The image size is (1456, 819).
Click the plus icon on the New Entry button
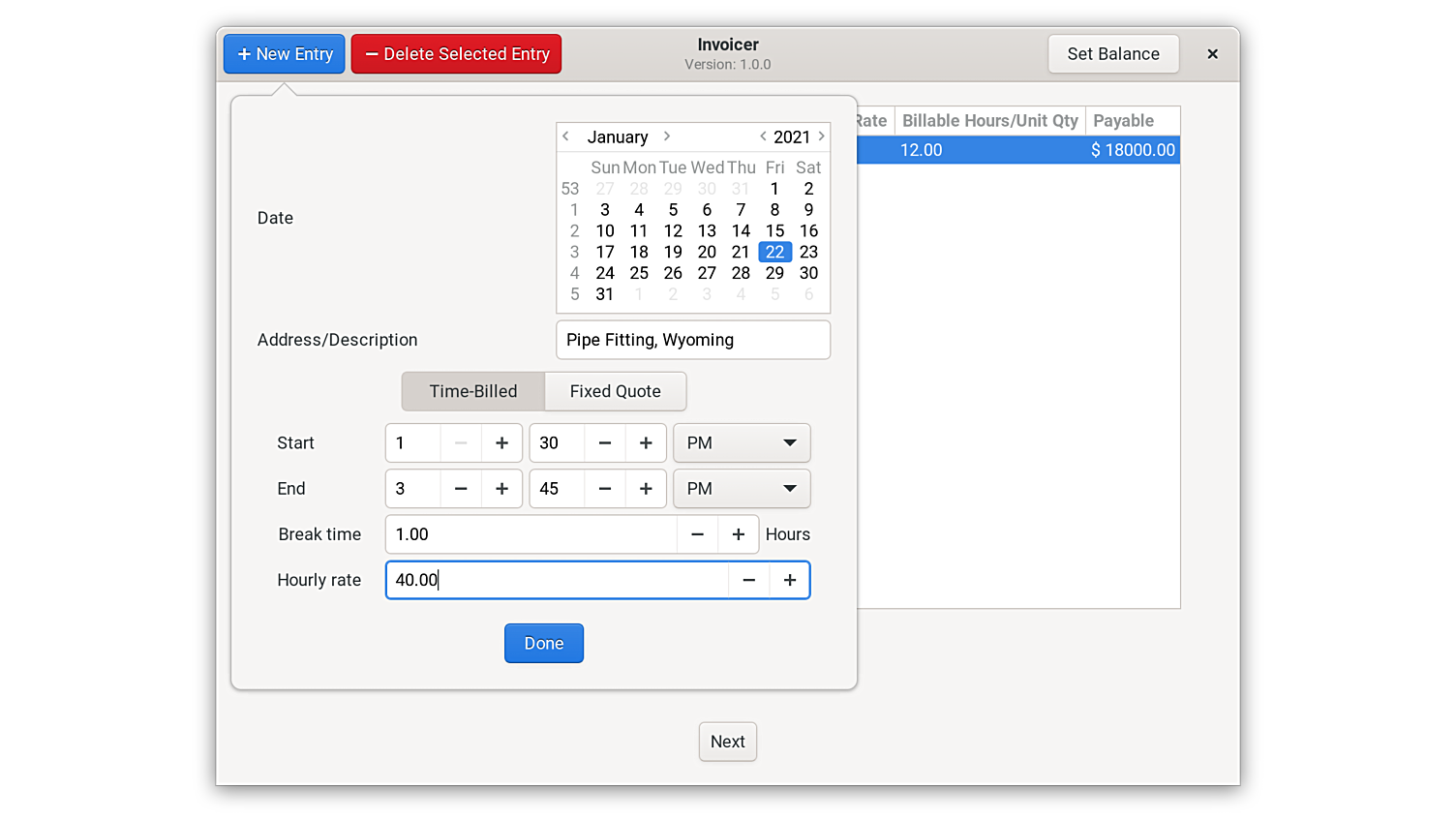click(243, 53)
